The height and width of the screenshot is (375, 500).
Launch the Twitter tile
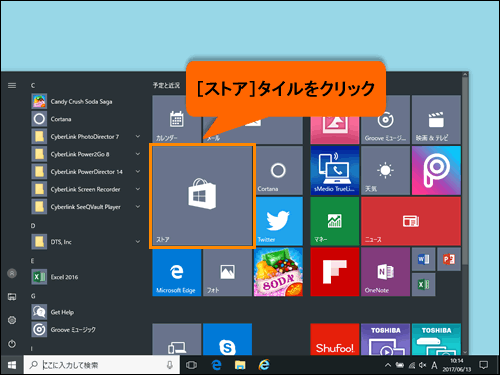pyautogui.click(x=278, y=221)
